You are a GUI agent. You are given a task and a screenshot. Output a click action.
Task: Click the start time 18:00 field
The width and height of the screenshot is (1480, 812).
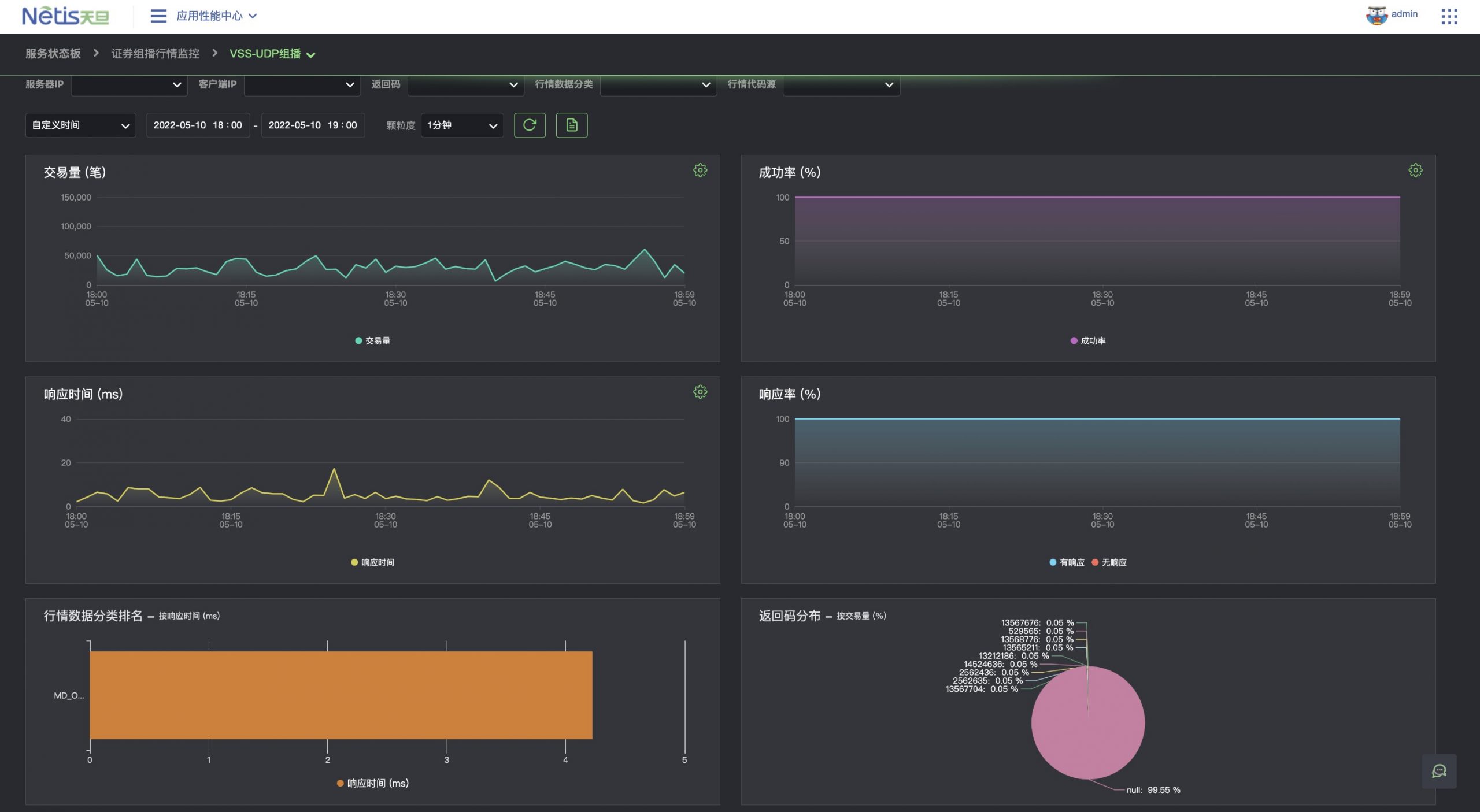click(x=198, y=125)
